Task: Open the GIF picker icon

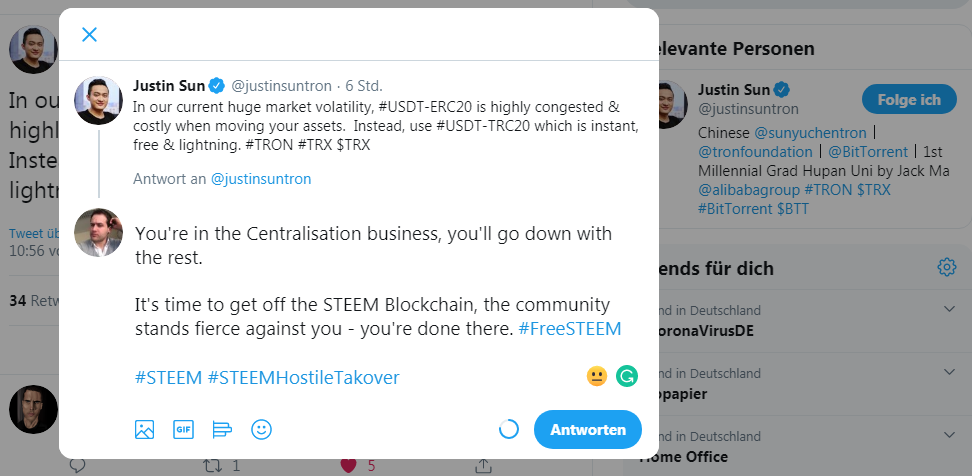Action: [183, 430]
